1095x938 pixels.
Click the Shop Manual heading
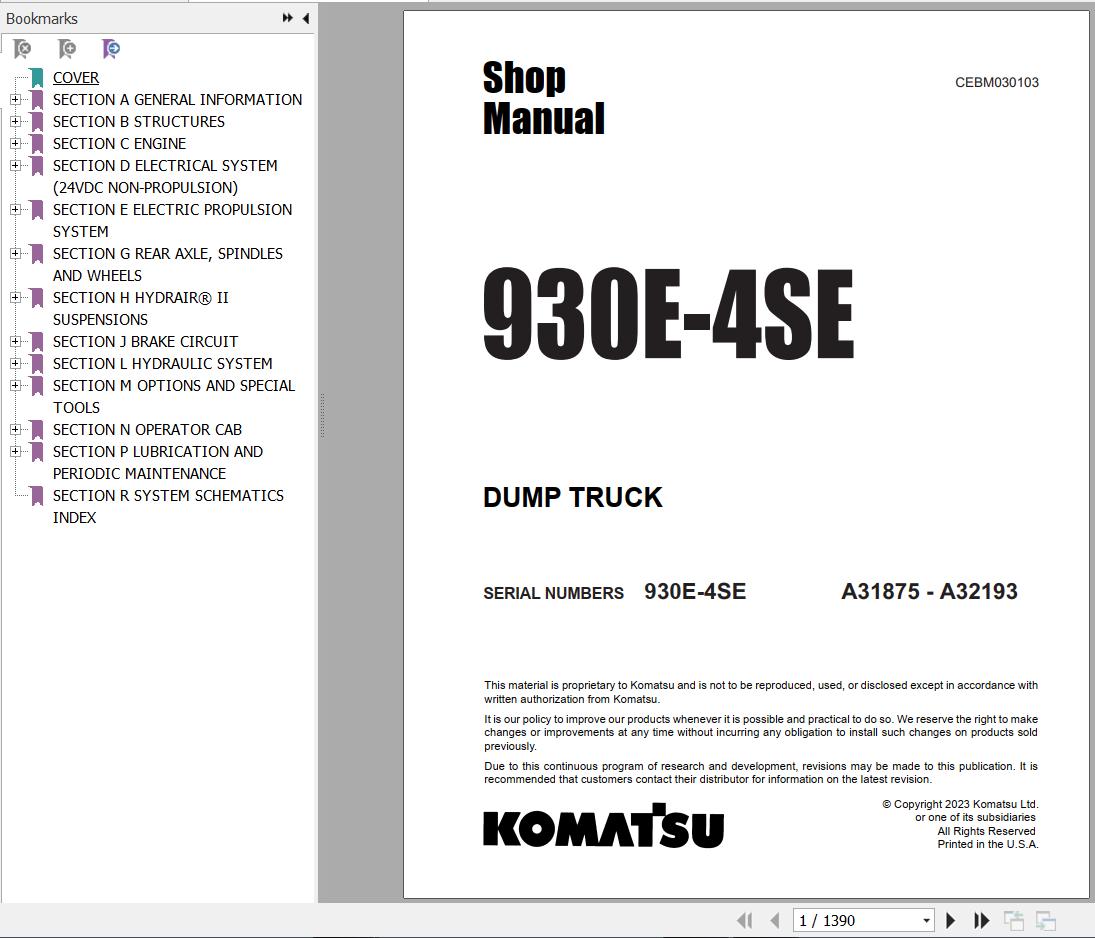click(543, 98)
